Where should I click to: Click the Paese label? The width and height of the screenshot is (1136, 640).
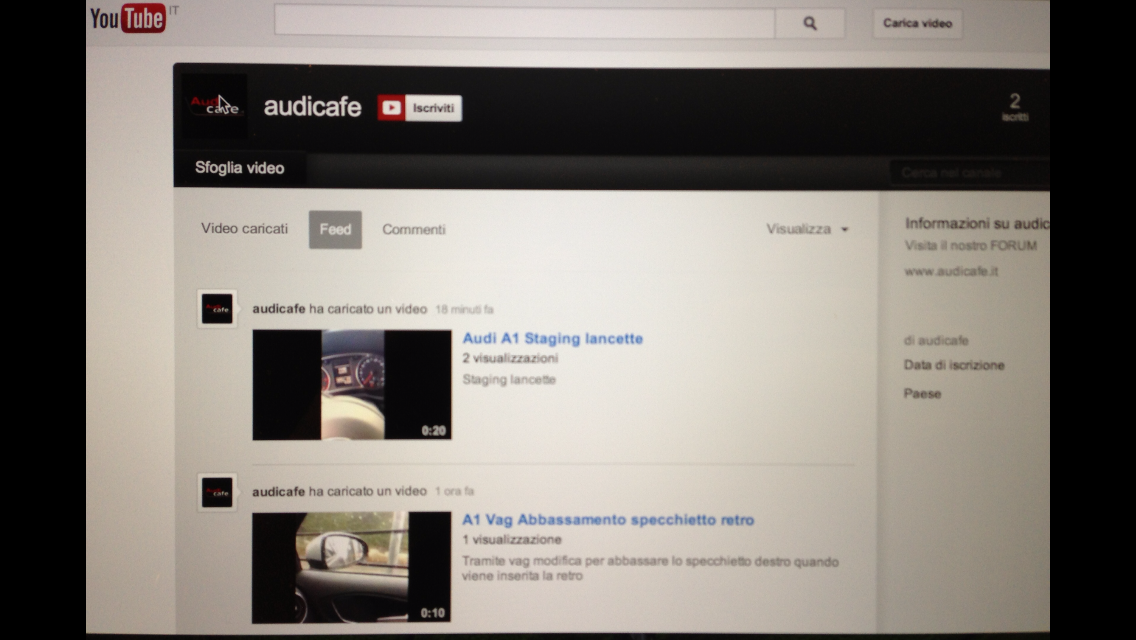(922, 394)
